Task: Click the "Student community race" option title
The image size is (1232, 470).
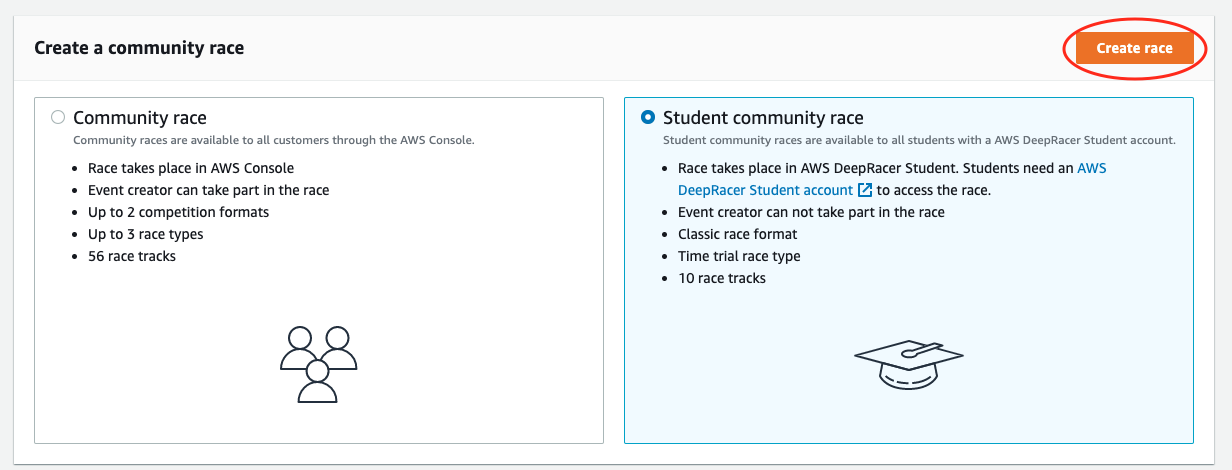Action: [763, 118]
